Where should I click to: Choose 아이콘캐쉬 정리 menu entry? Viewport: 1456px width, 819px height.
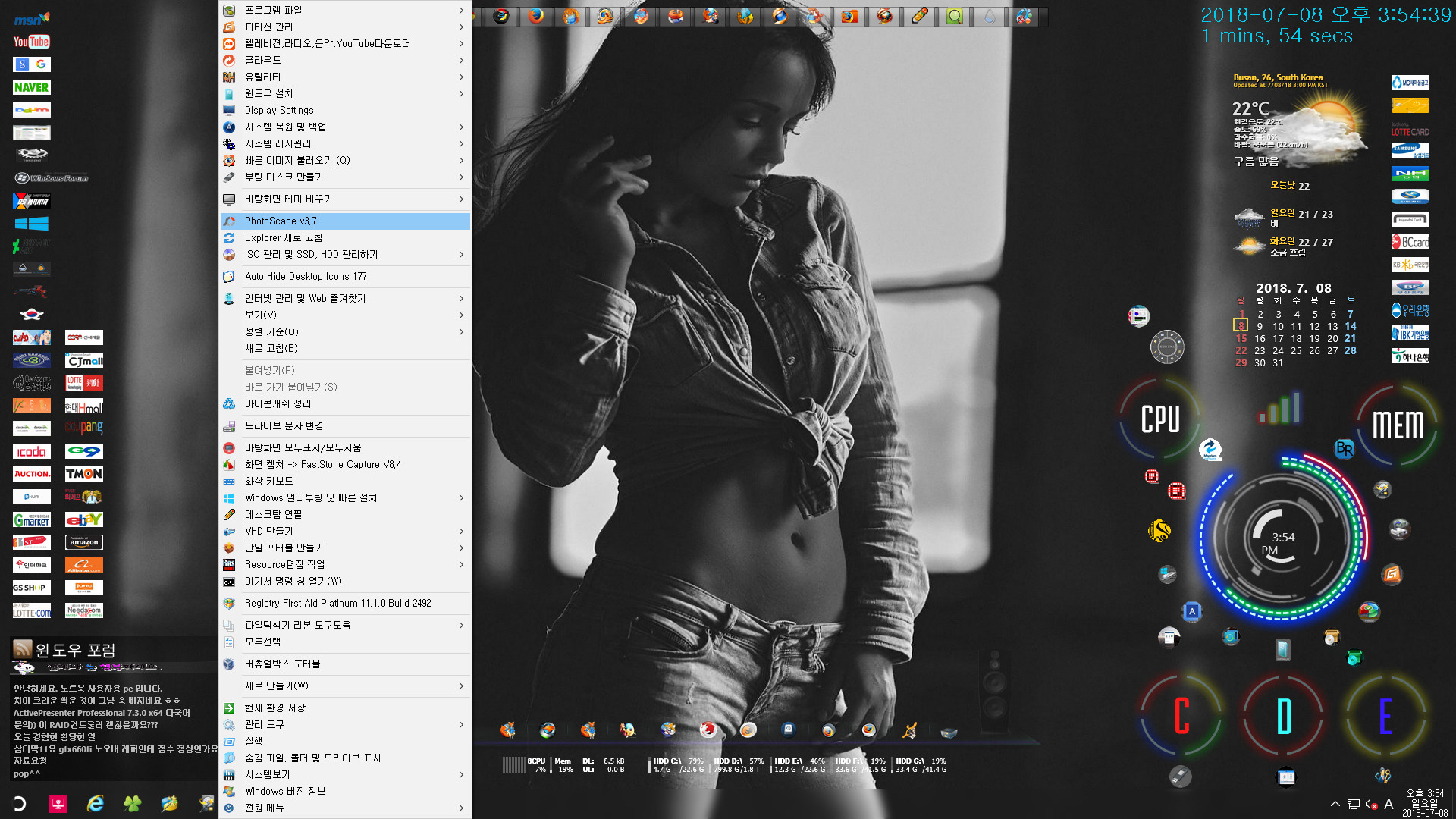tap(345, 403)
